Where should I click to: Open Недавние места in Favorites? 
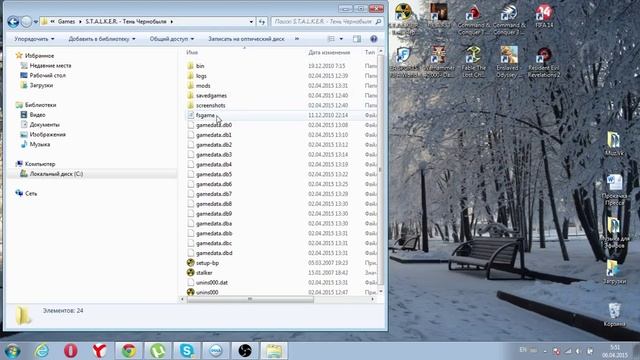50,65
